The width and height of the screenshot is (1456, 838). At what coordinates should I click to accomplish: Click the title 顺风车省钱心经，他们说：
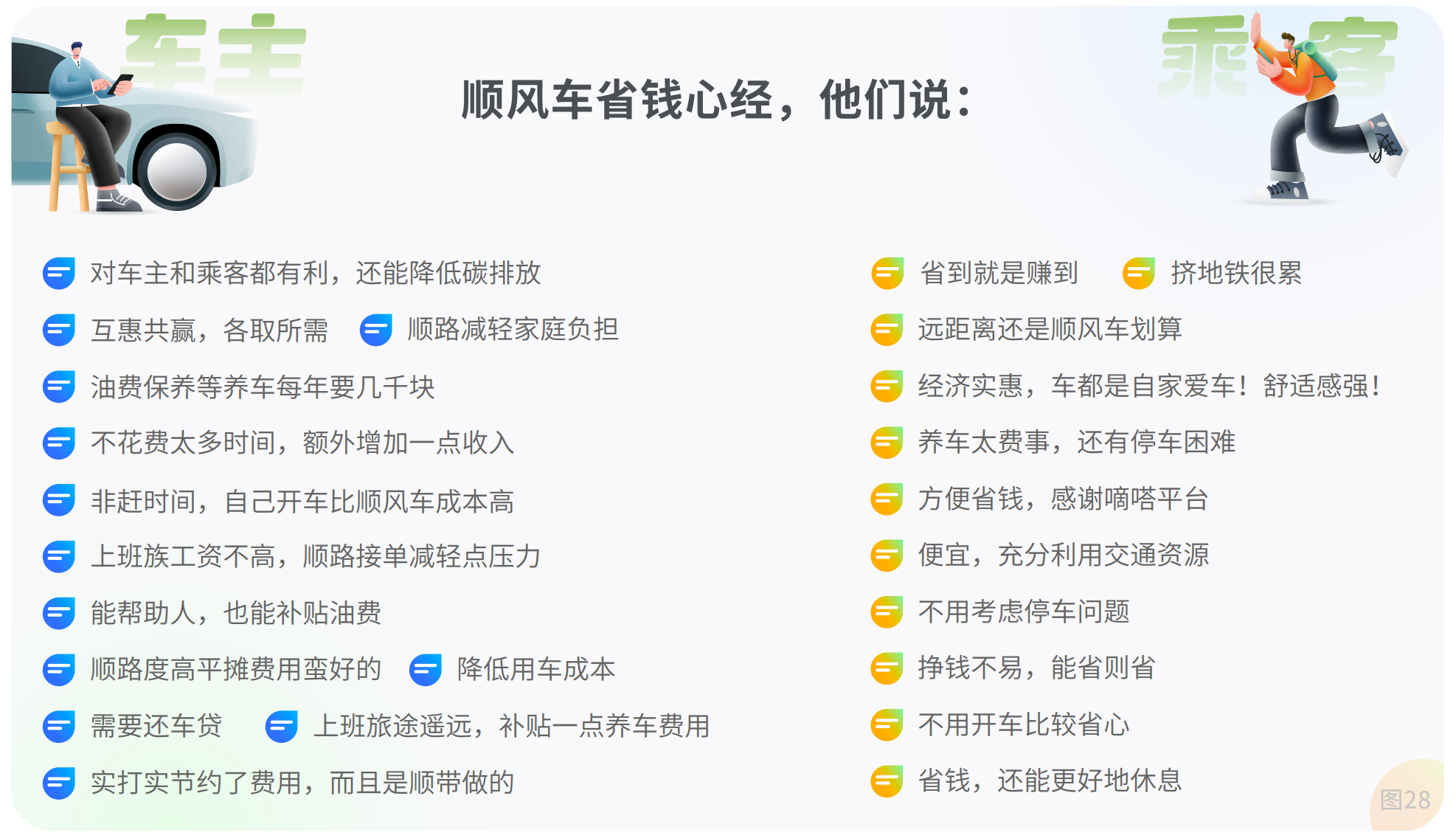[x=717, y=100]
